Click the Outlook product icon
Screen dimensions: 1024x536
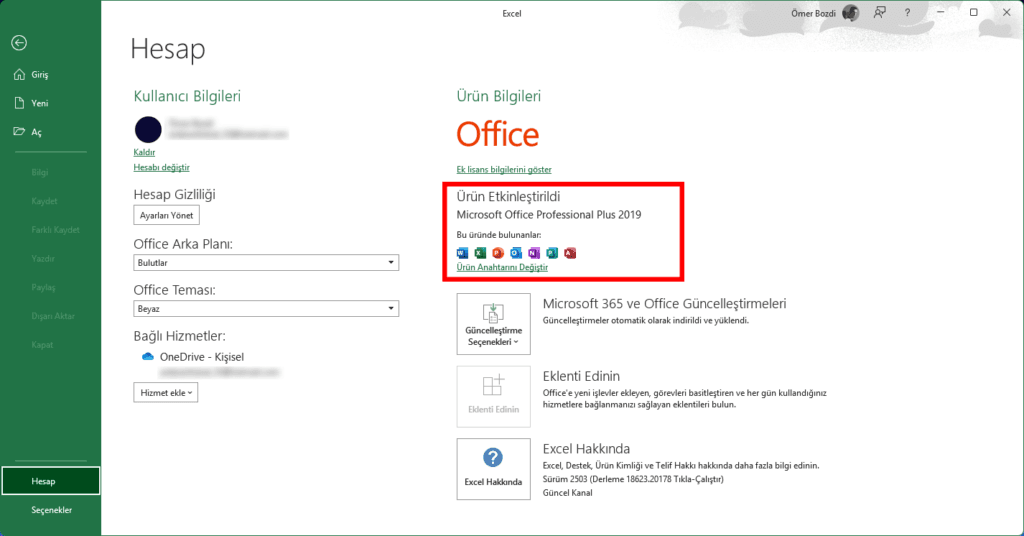pyautogui.click(x=516, y=253)
